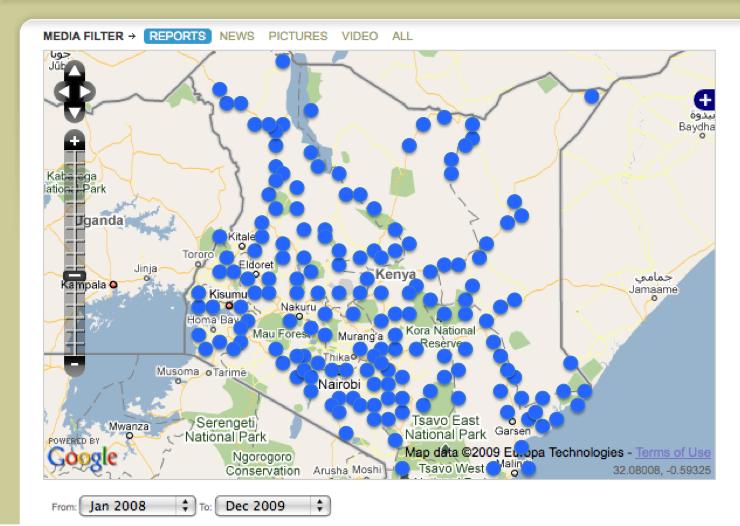The height and width of the screenshot is (526, 740).
Task: Select the REPORTS media filter
Action: (177, 36)
